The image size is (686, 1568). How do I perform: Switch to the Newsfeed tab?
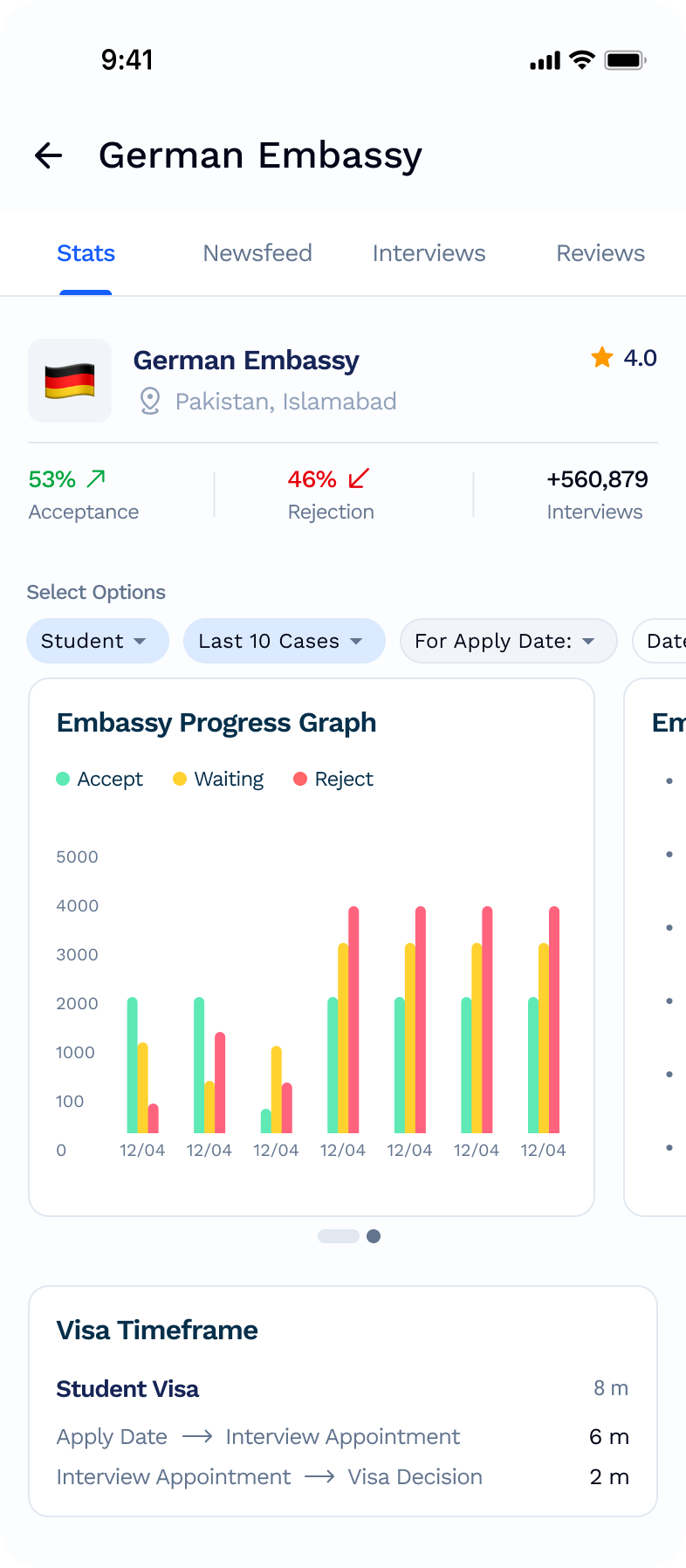pos(257,253)
